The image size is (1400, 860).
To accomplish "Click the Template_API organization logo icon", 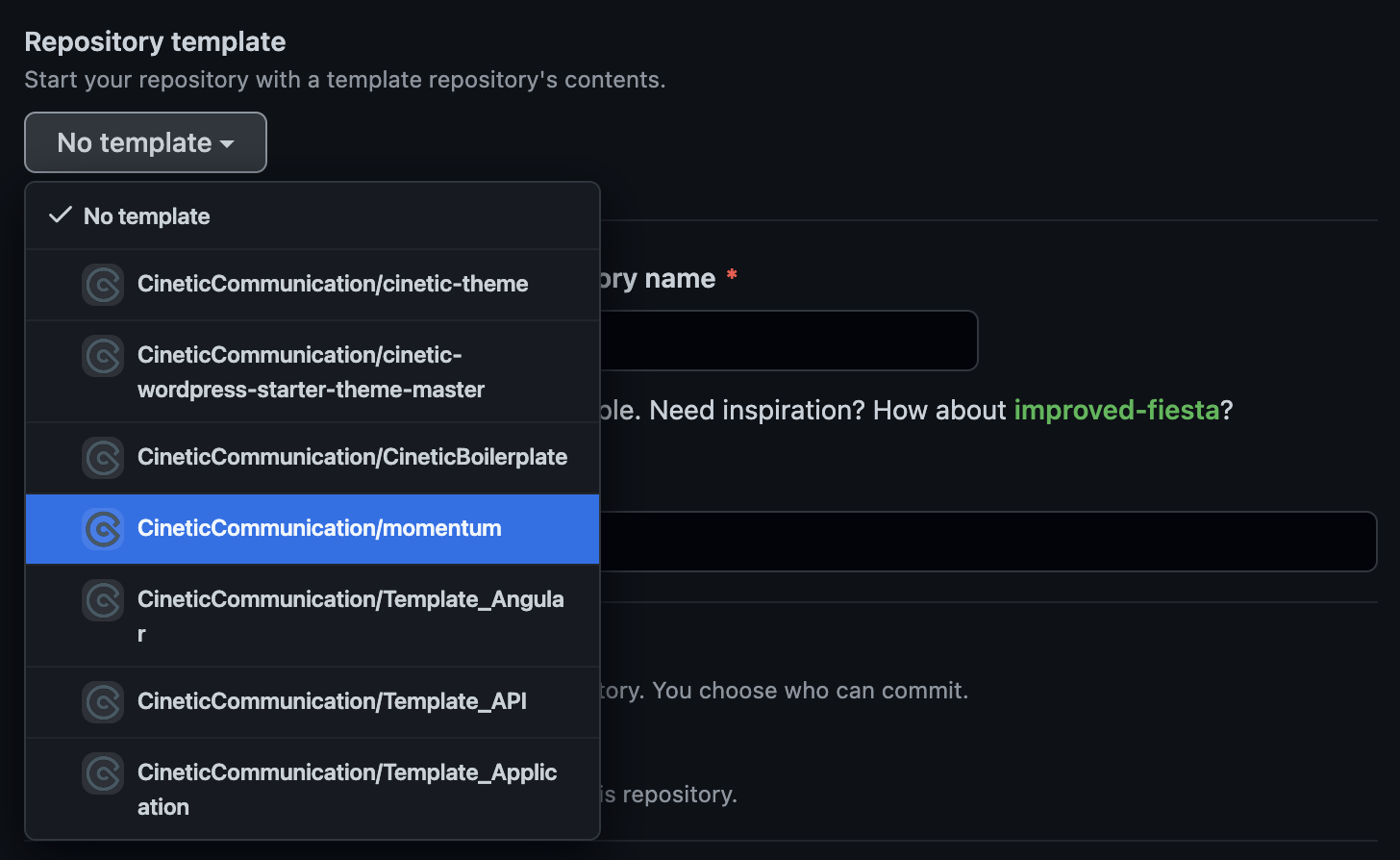I will (103, 702).
